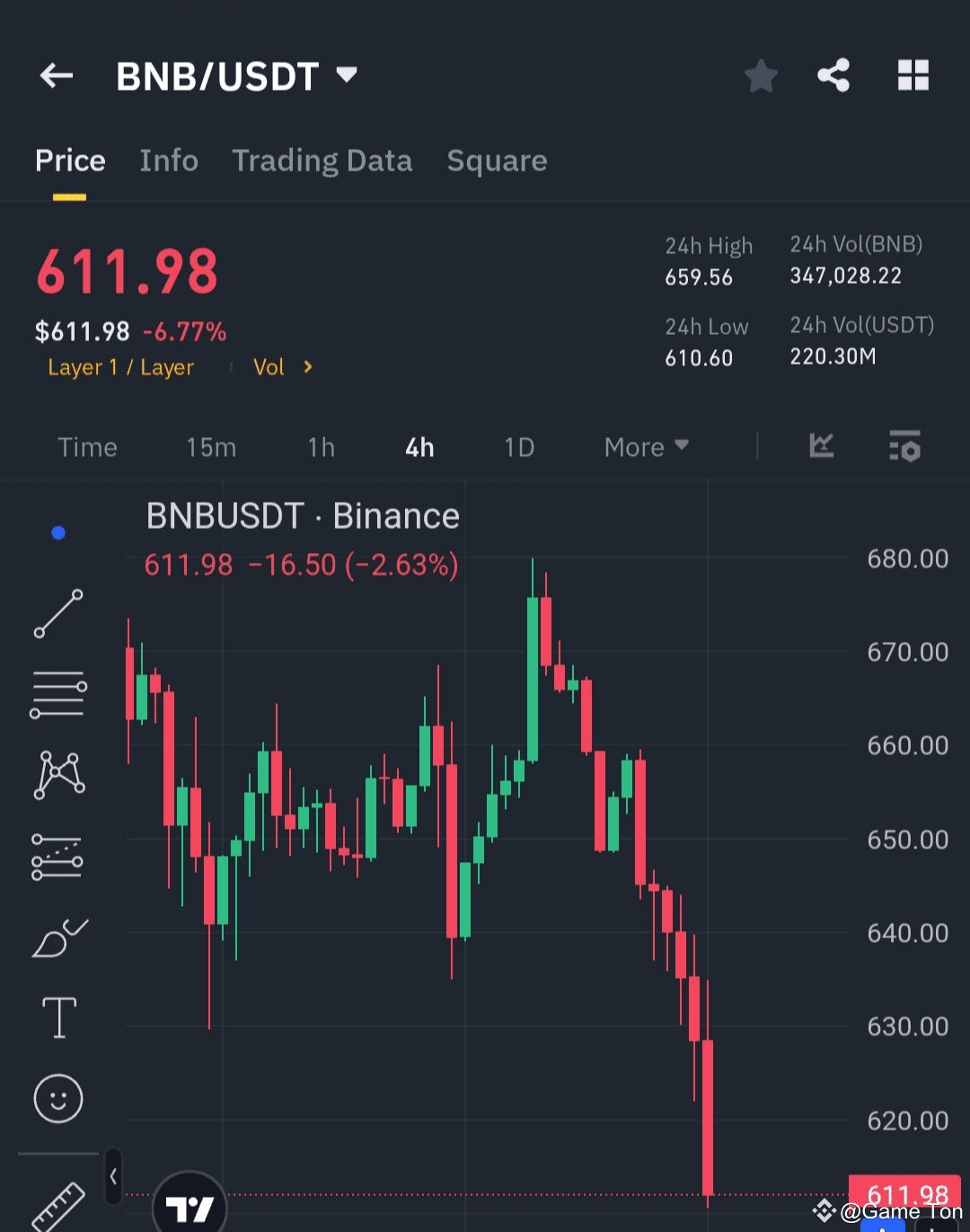
Task: Open the chart drawing style icon
Action: coord(822,445)
